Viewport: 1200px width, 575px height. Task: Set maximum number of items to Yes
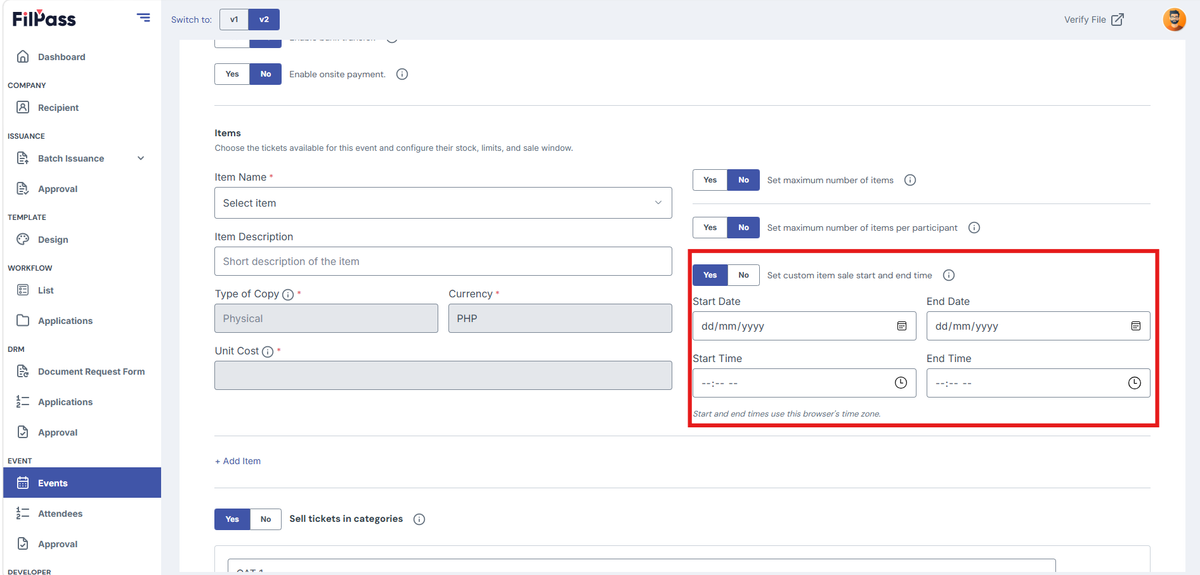coord(710,180)
